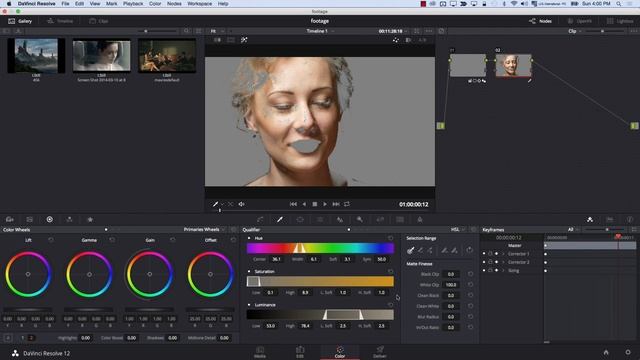Reset the Gamma color wheel

[x=112, y=240]
